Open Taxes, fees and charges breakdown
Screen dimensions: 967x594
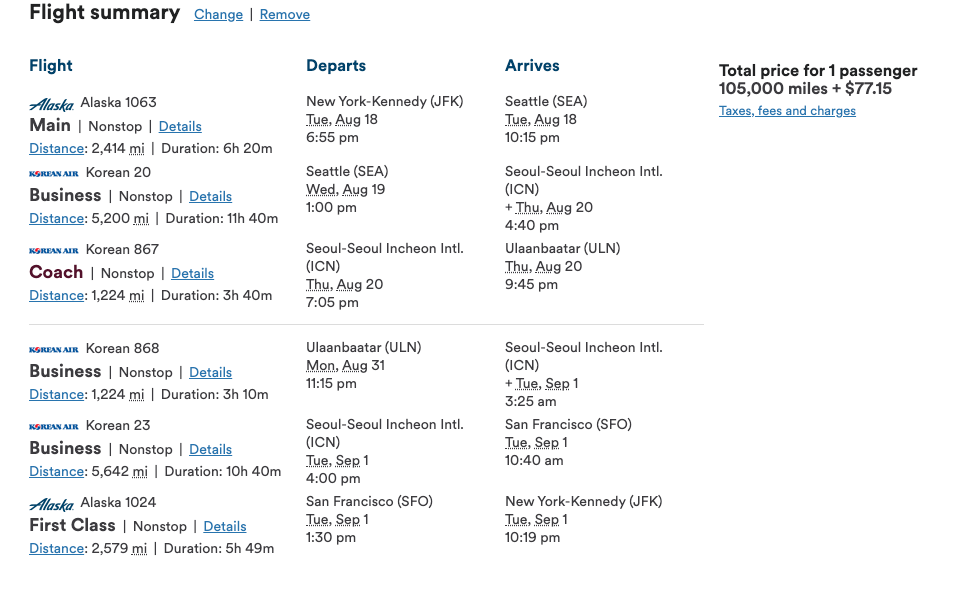(x=787, y=111)
